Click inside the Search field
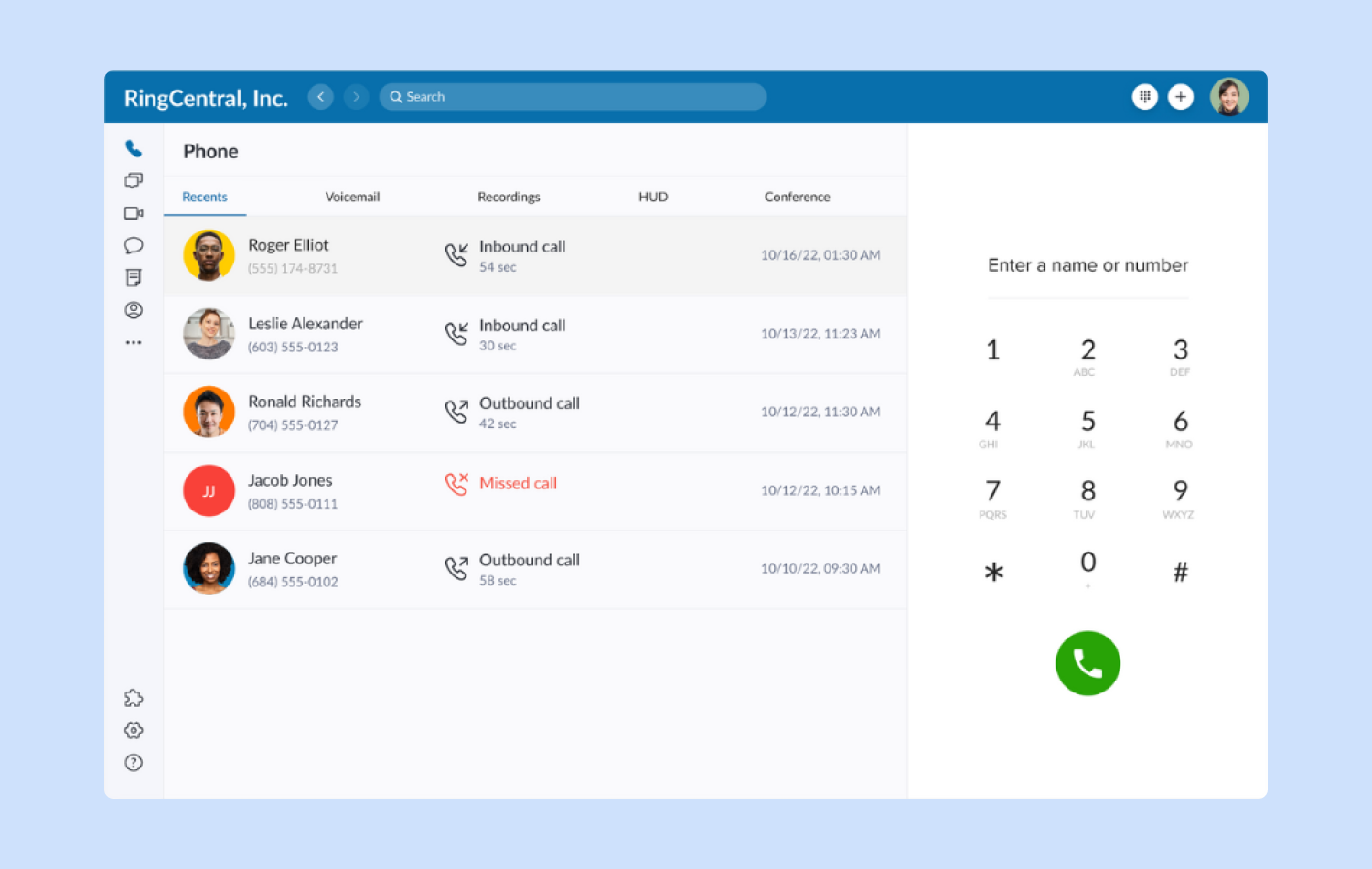The height and width of the screenshot is (869, 1372). pyautogui.click(x=573, y=96)
